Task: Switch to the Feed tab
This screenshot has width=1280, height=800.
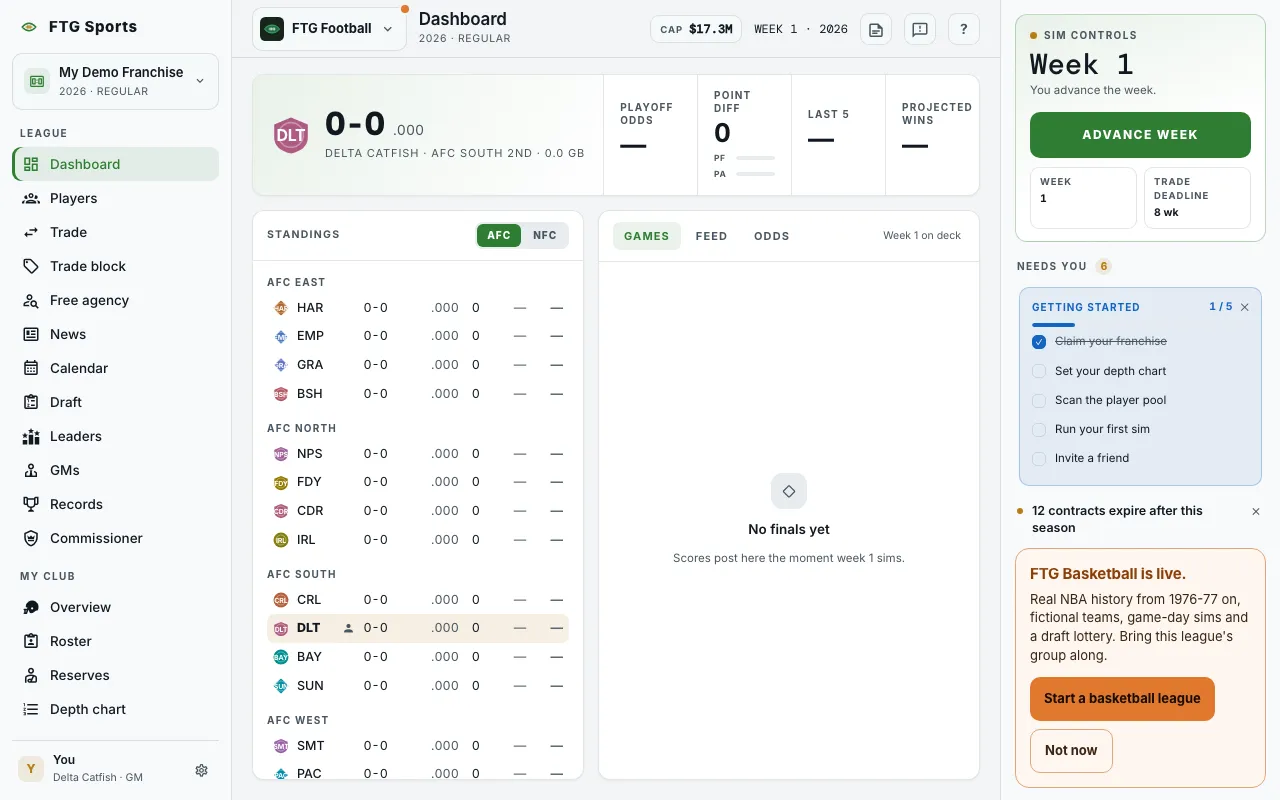Action: pos(711,236)
